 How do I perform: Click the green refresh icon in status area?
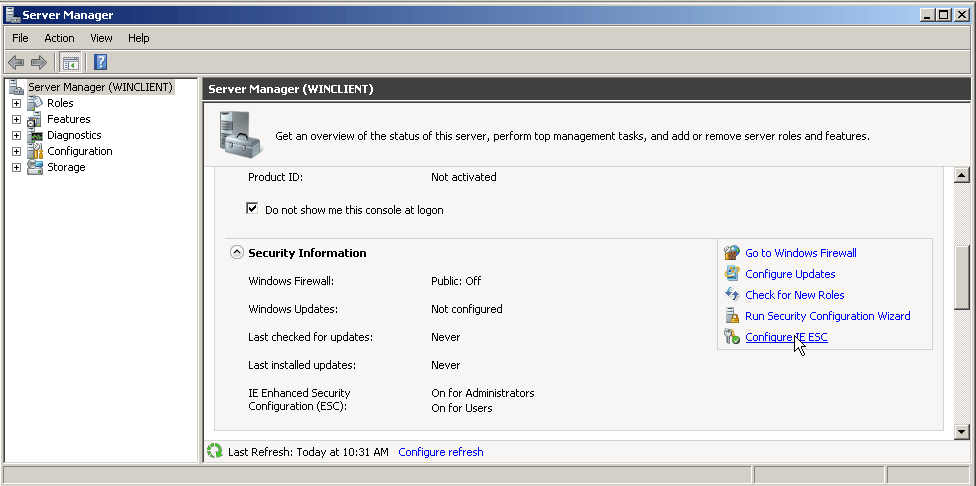point(214,452)
